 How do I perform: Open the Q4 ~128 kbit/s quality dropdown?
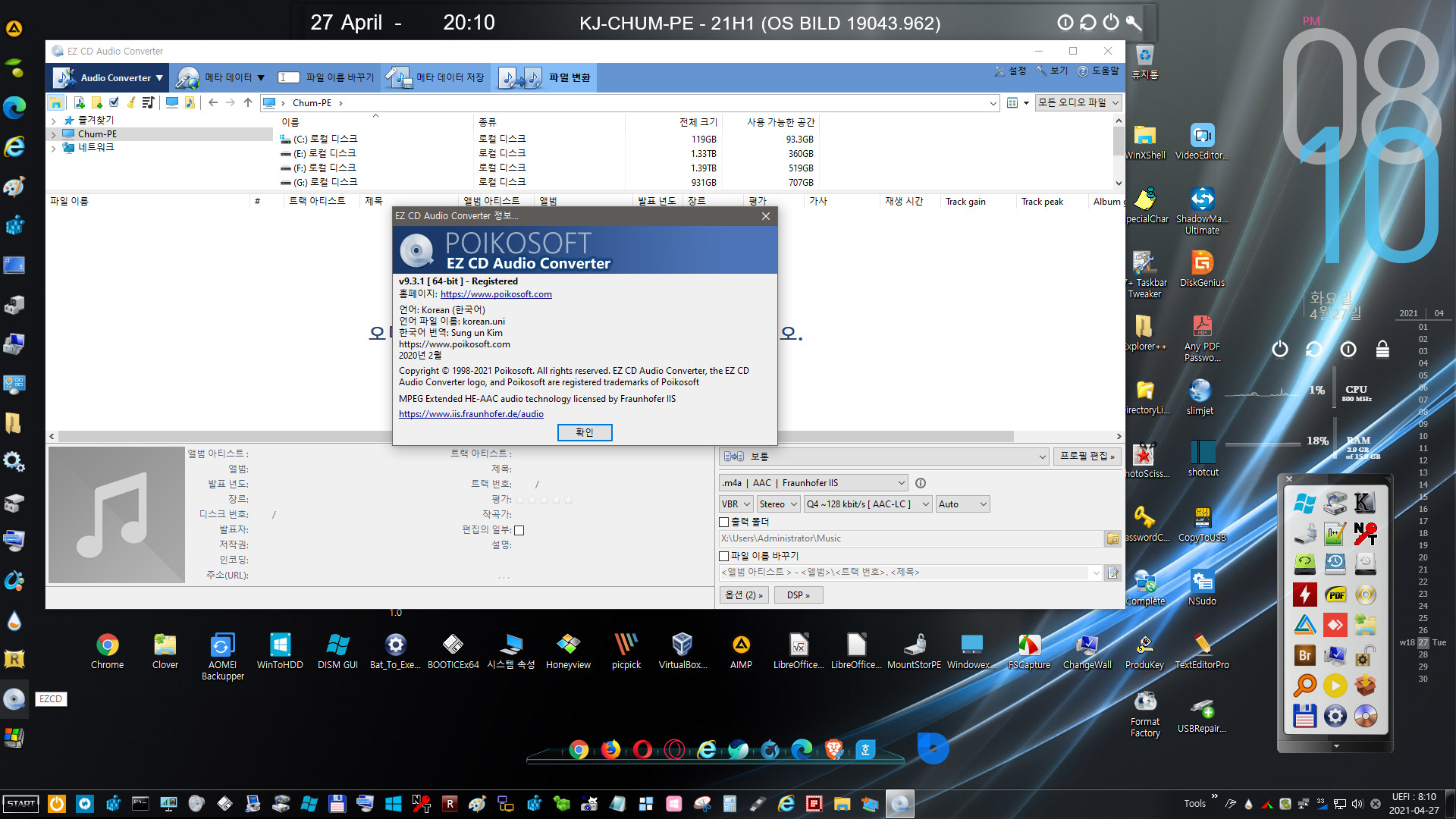click(x=868, y=504)
